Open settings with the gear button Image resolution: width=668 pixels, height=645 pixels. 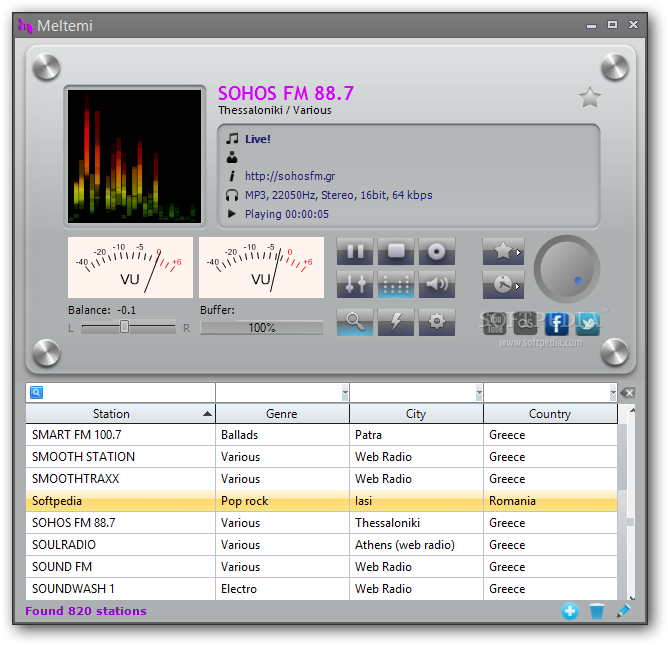tap(437, 322)
